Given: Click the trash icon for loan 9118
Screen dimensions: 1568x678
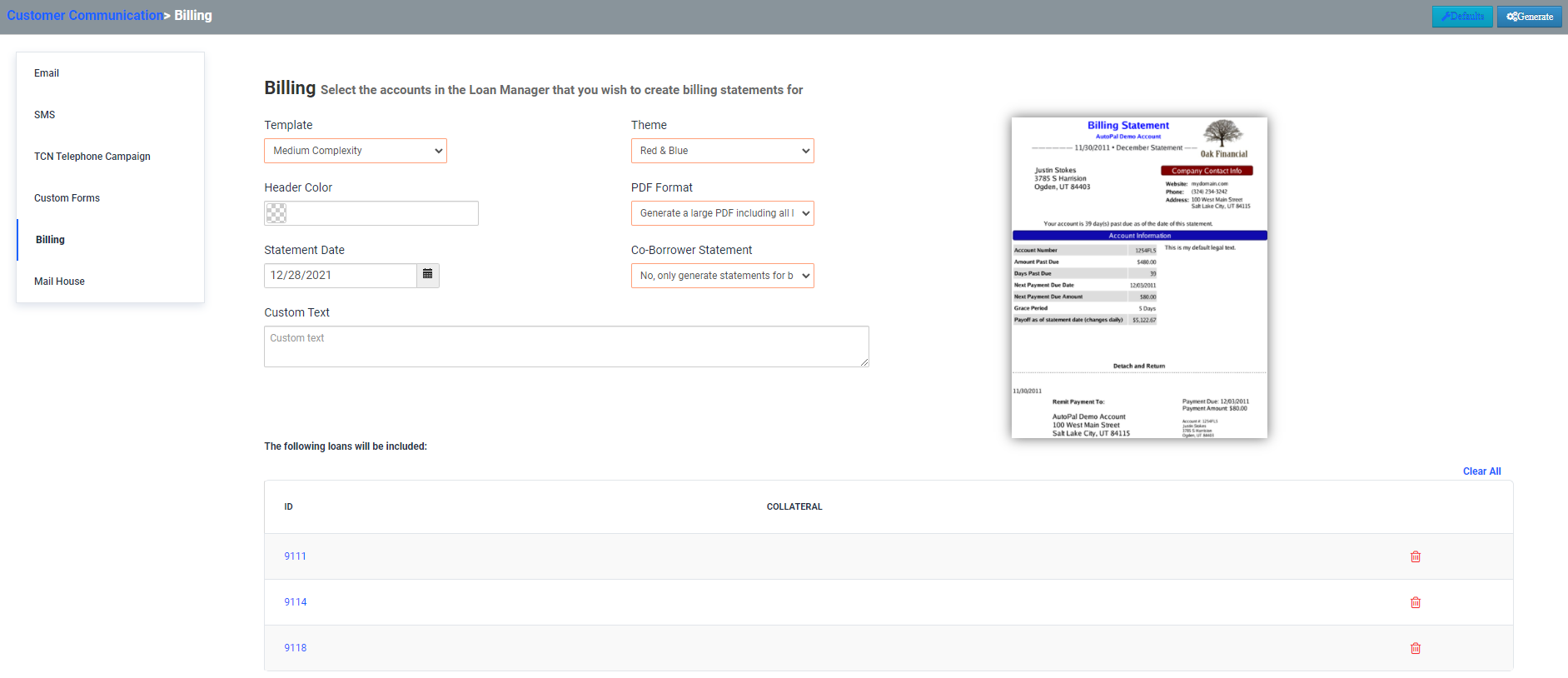Looking at the screenshot, I should tap(1416, 648).
